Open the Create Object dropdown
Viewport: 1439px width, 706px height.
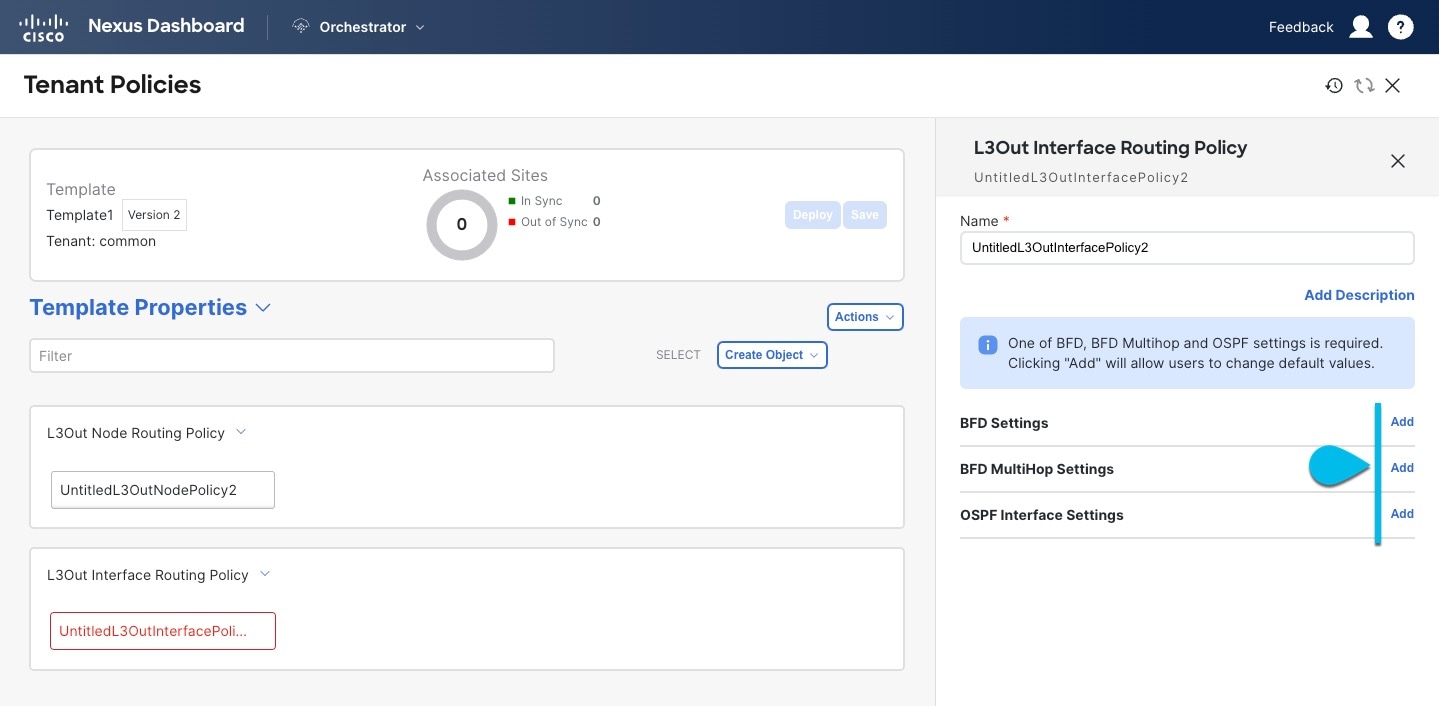pos(772,355)
